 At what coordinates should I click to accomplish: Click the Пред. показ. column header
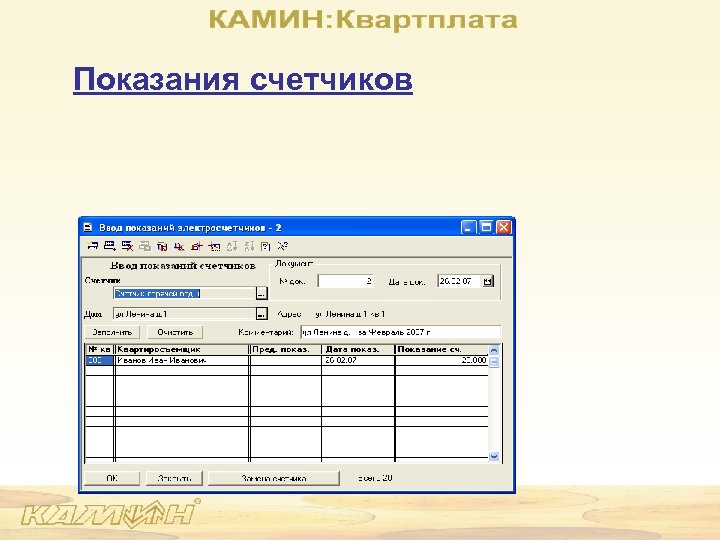(x=286, y=349)
